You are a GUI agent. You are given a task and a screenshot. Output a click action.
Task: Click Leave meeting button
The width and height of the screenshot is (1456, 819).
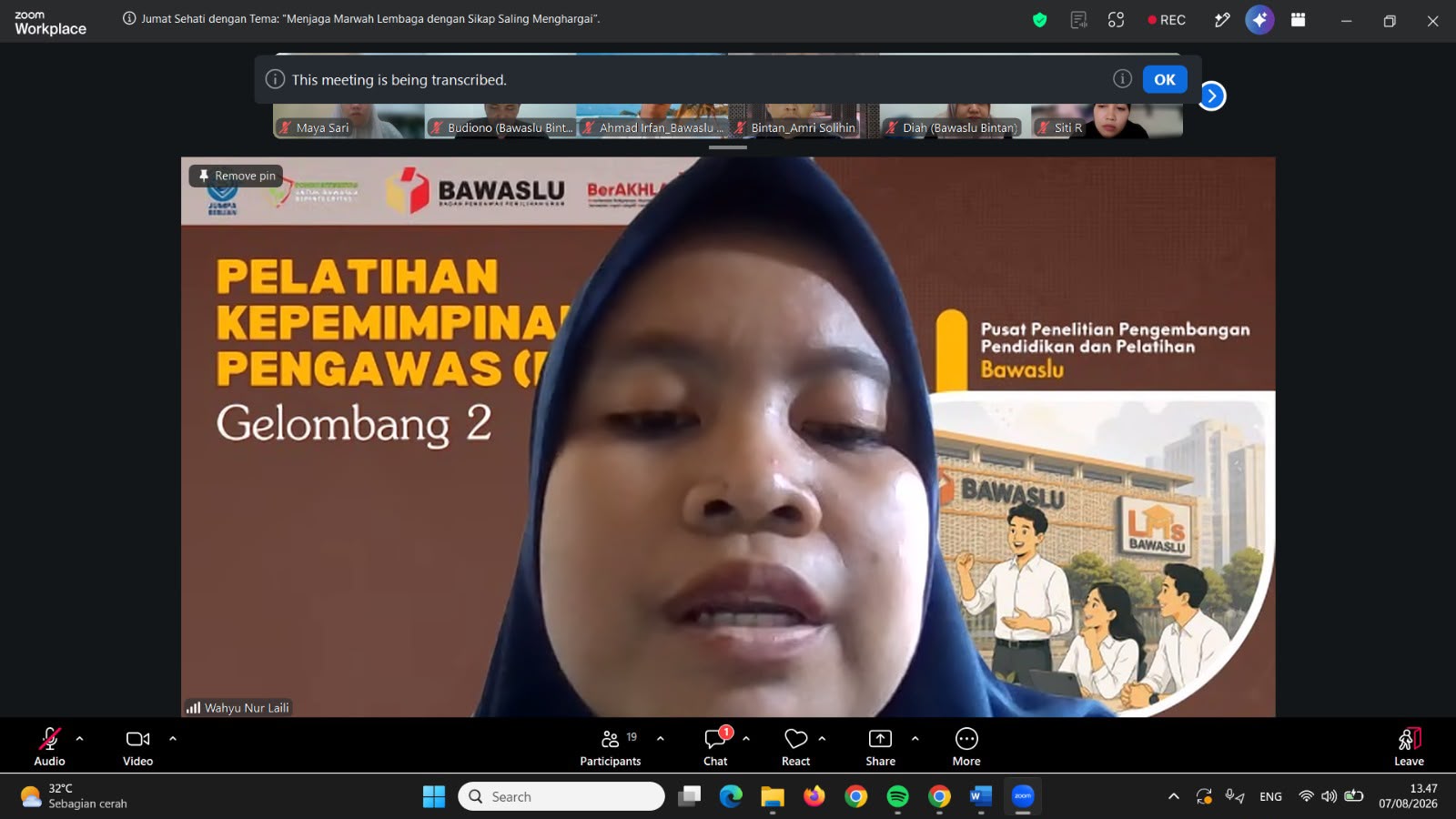click(x=1409, y=746)
